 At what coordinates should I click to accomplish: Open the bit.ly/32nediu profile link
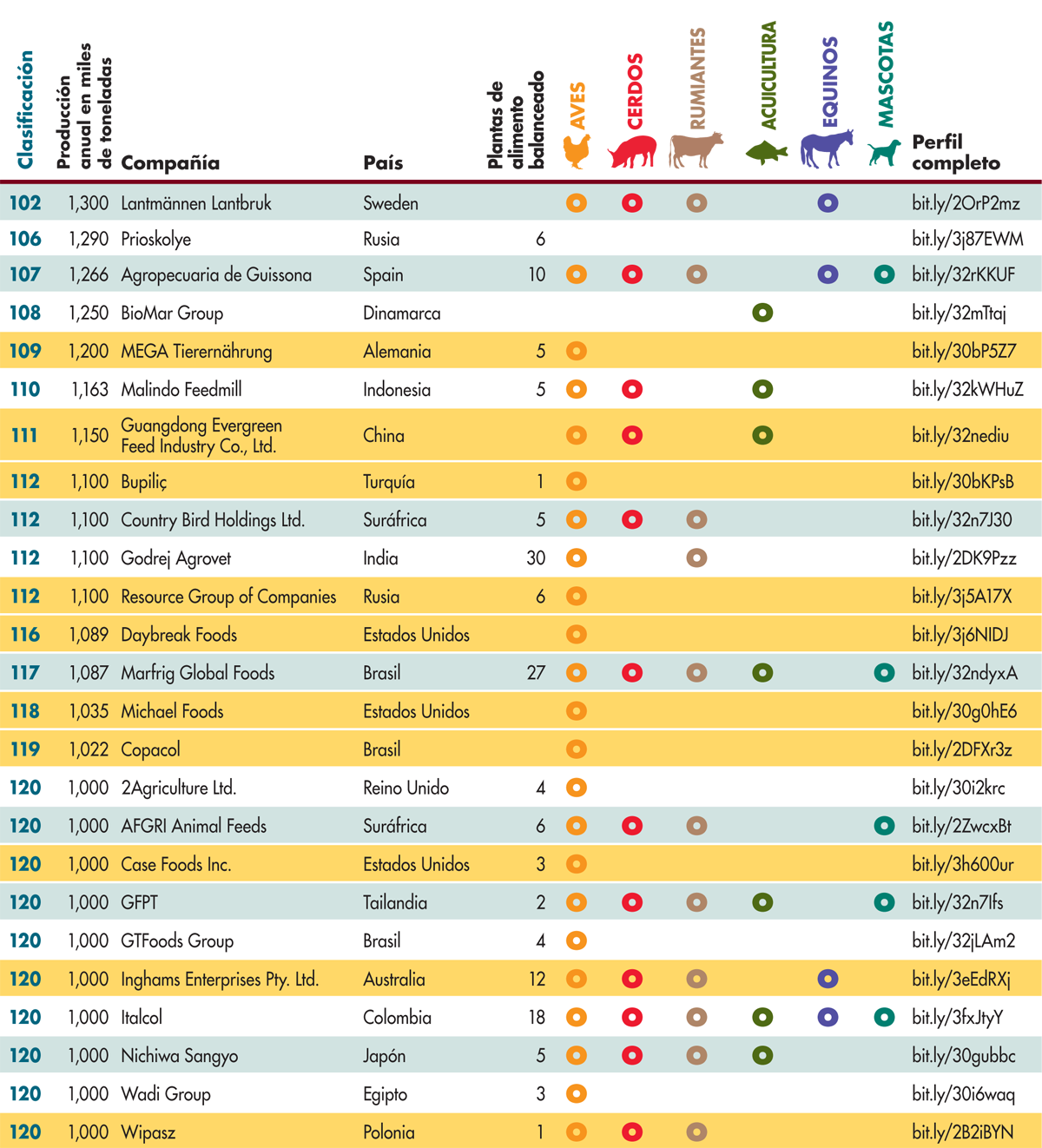point(960,436)
